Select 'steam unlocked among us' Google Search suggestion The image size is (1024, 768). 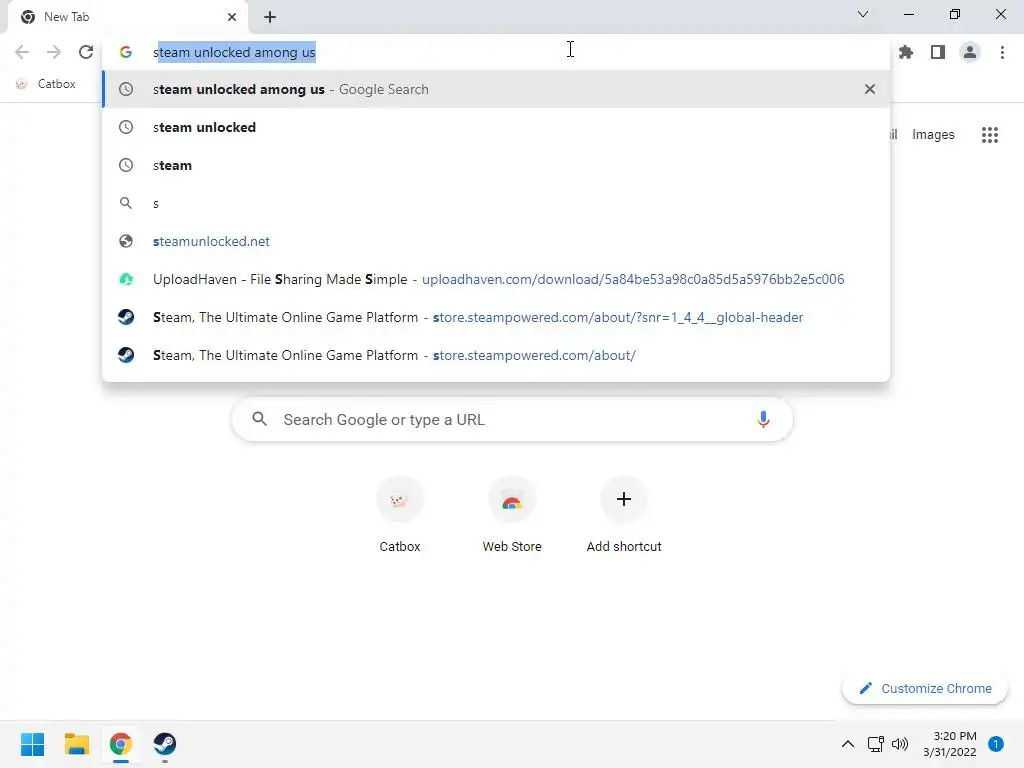(x=496, y=89)
